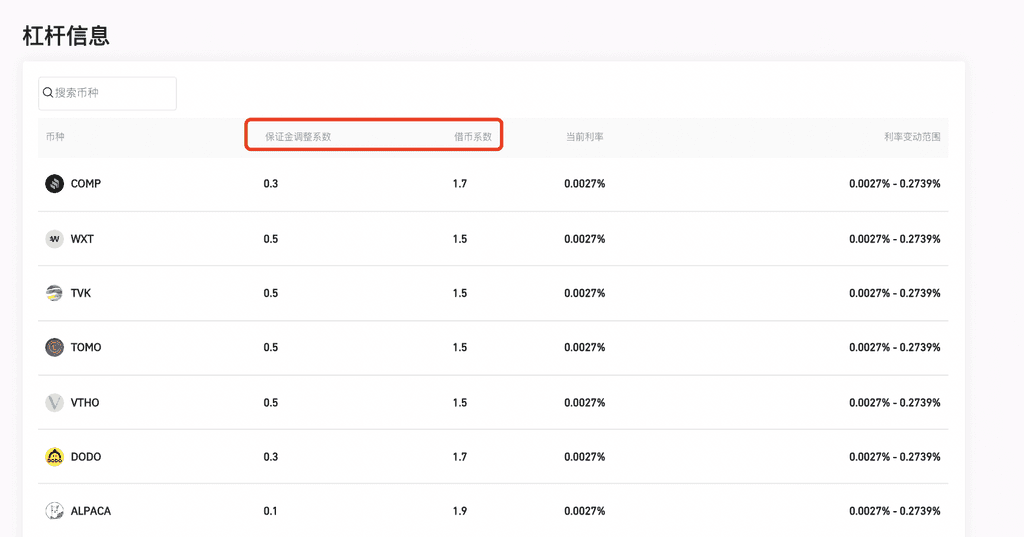The image size is (1024, 537).
Task: Select the WXT borrow coefficient 1.5
Action: click(x=460, y=239)
